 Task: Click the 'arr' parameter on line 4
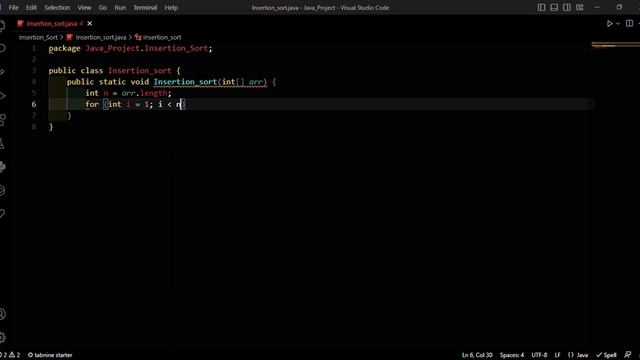[x=256, y=82]
